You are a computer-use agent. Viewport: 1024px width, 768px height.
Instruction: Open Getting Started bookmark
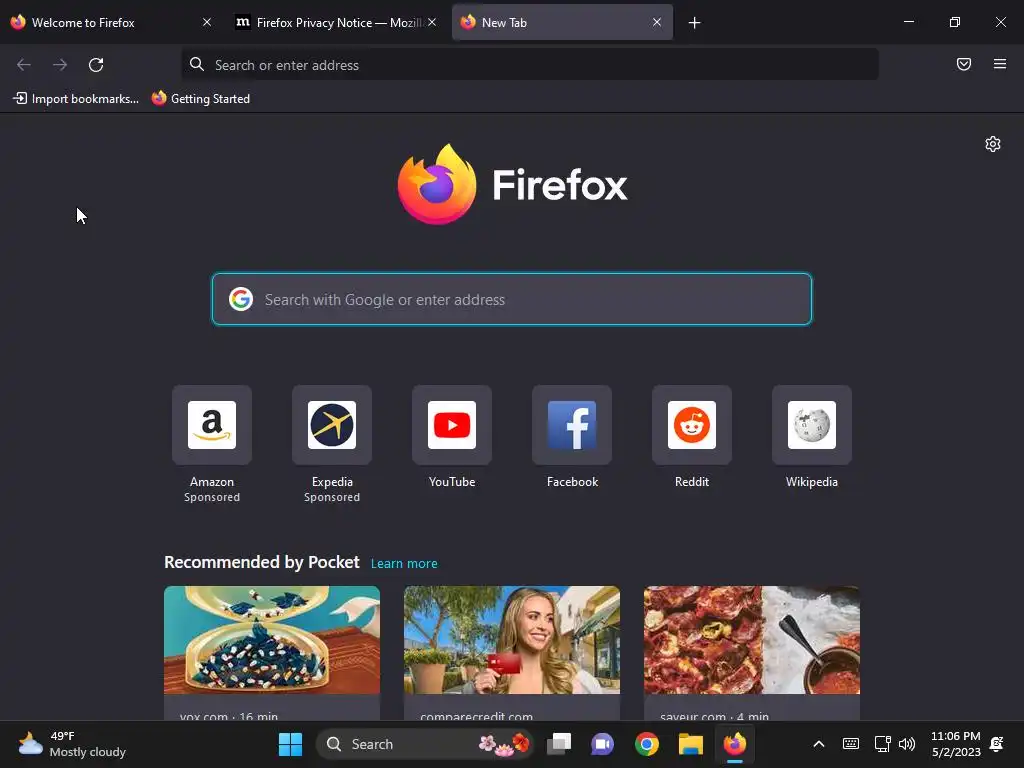tap(201, 99)
